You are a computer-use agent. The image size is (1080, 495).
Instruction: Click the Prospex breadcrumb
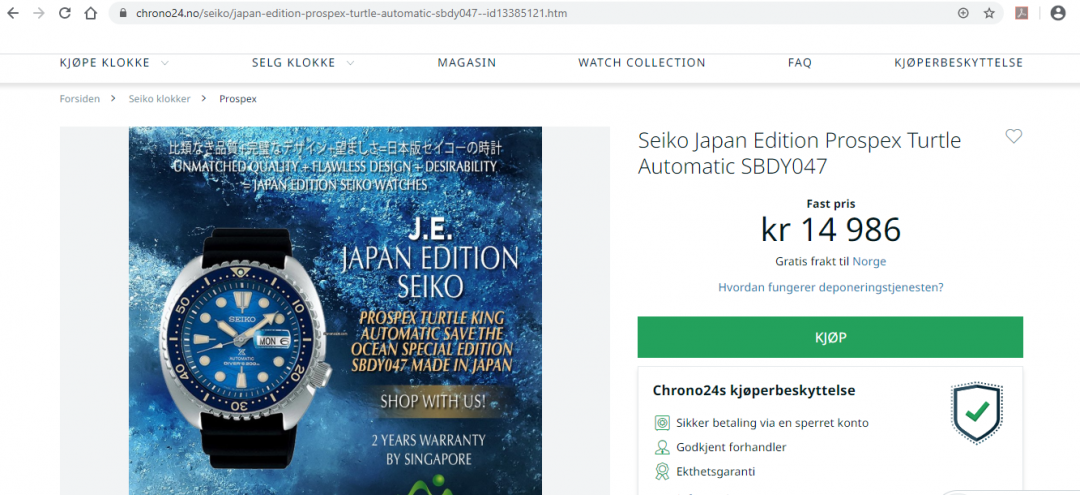pyautogui.click(x=238, y=98)
